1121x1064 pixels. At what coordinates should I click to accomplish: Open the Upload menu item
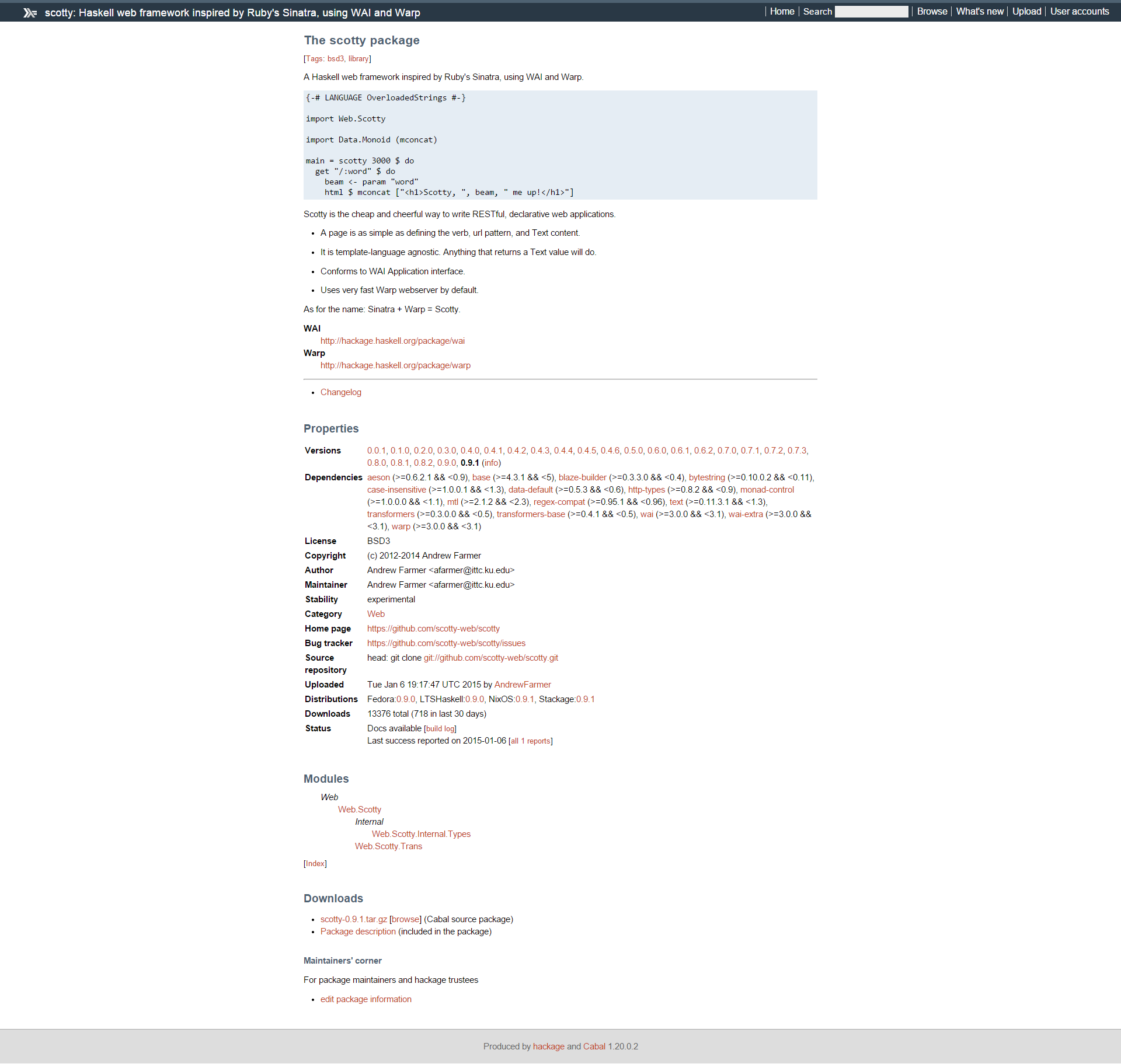[1026, 11]
